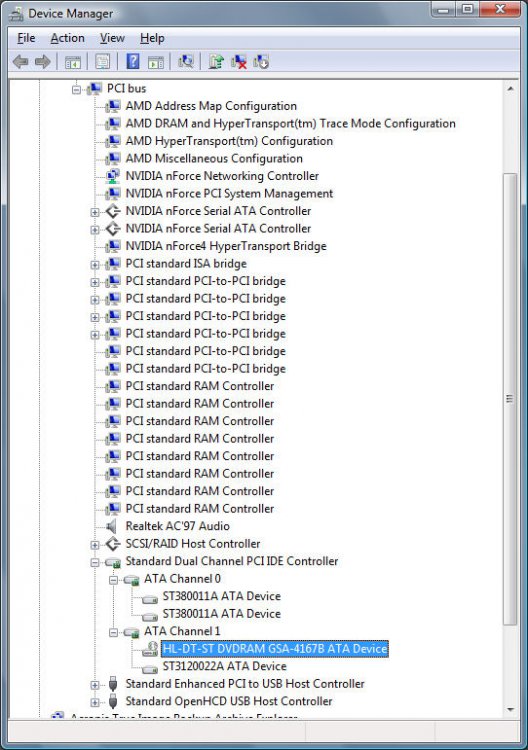Click the scrollbar up arrow
Screen dimensions: 528x750
[x=510, y=89]
